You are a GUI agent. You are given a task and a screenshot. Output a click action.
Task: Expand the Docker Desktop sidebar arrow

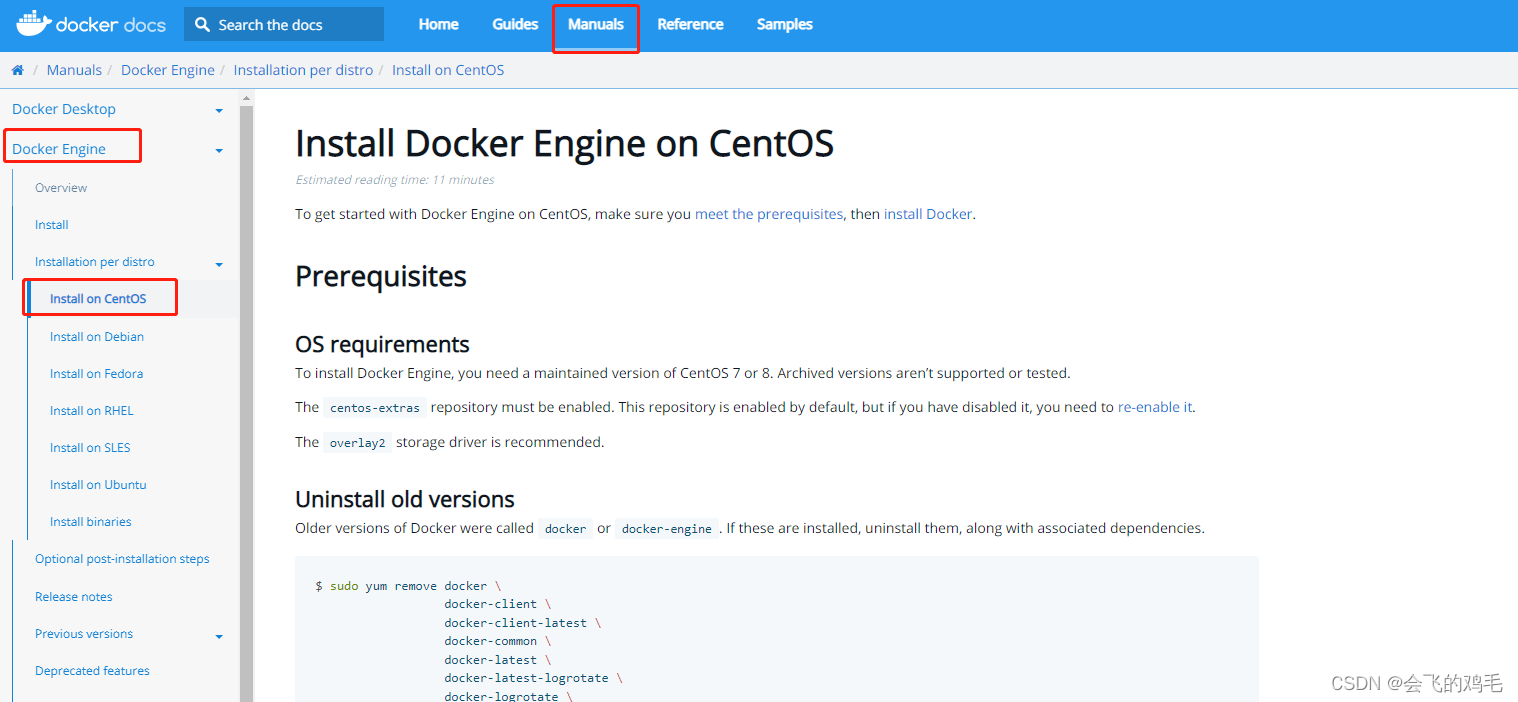click(219, 111)
